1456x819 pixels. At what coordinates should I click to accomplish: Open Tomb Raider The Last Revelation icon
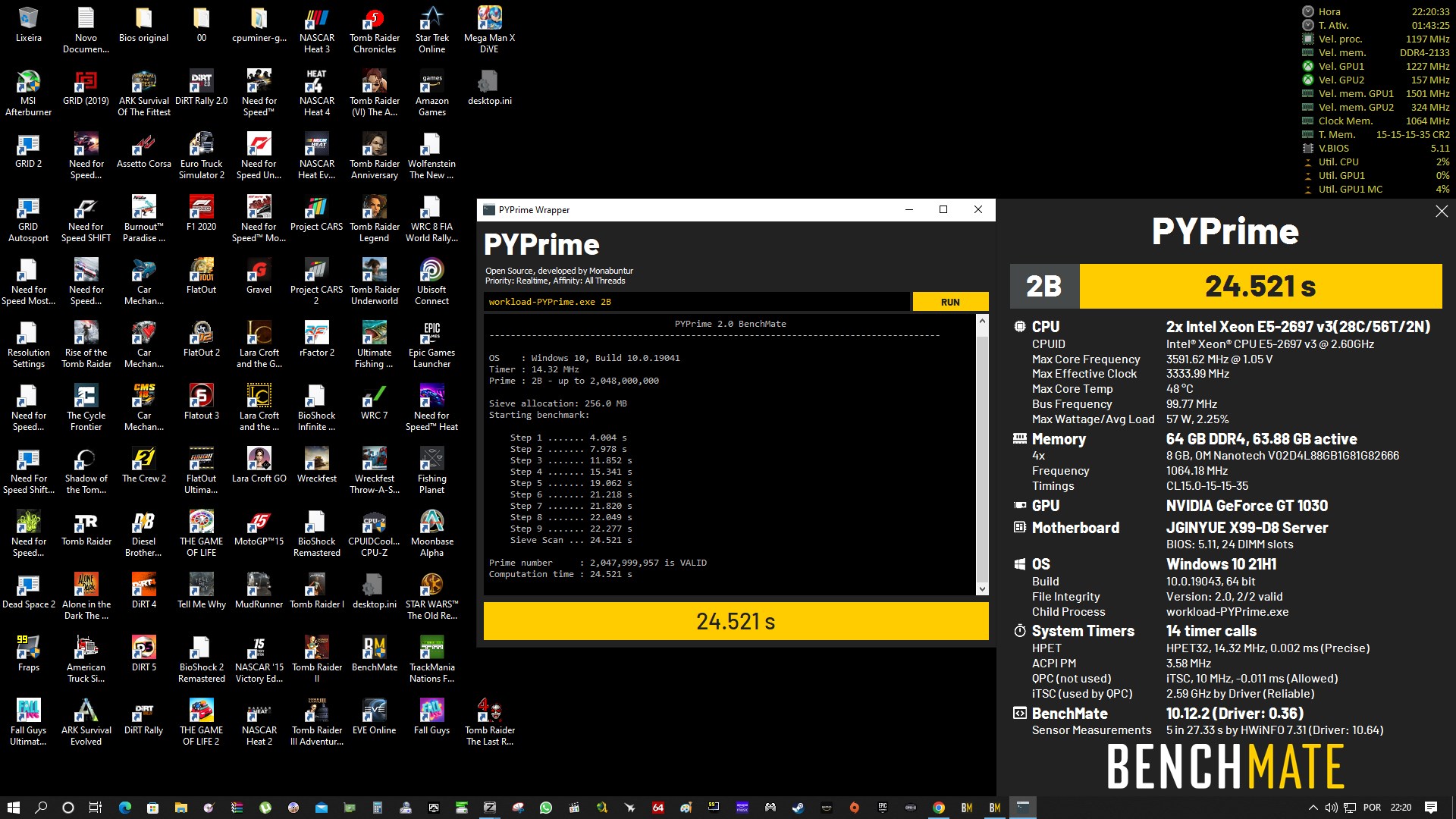[x=489, y=723]
